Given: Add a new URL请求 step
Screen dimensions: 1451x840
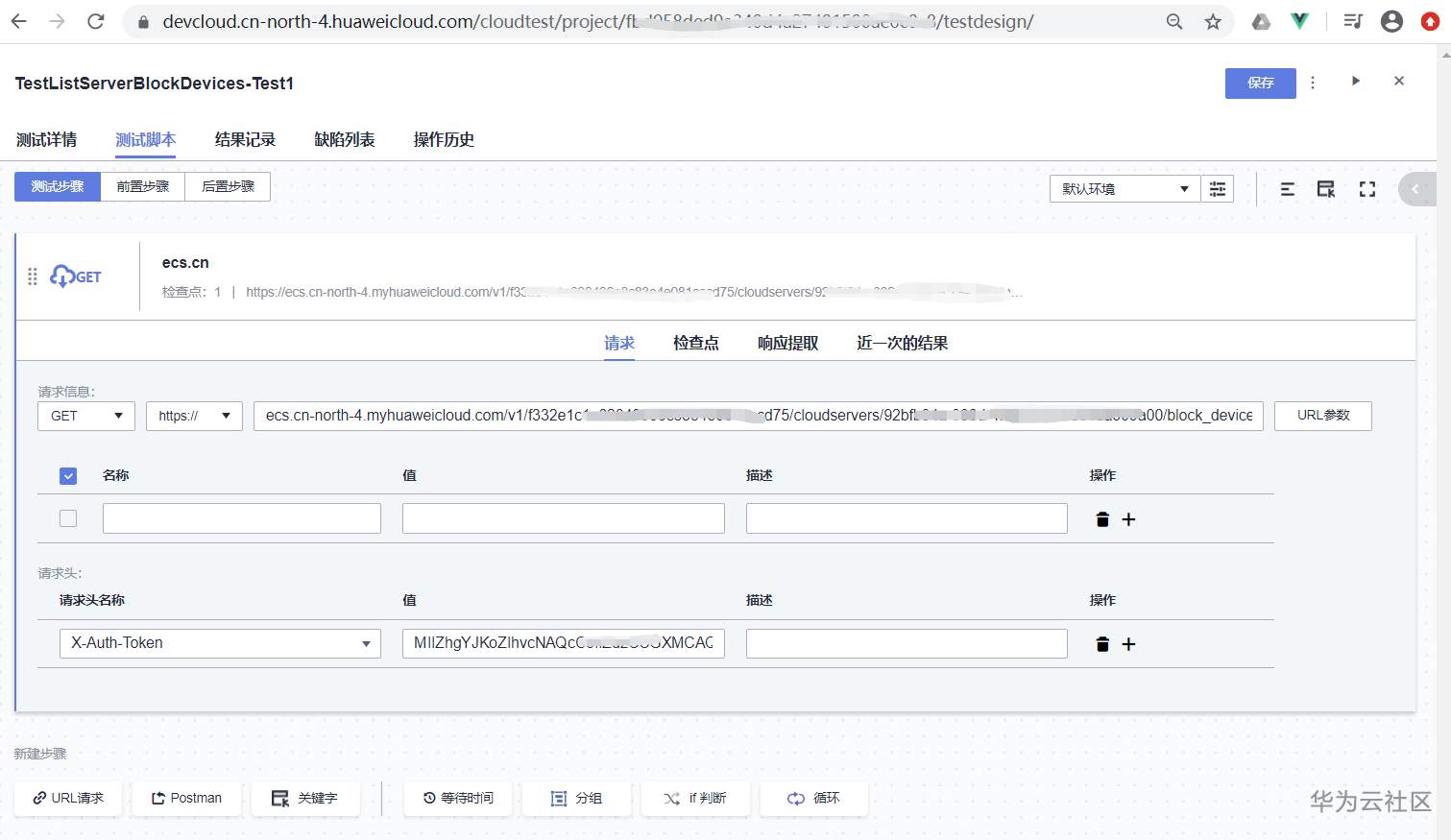Looking at the screenshot, I should pos(67,799).
